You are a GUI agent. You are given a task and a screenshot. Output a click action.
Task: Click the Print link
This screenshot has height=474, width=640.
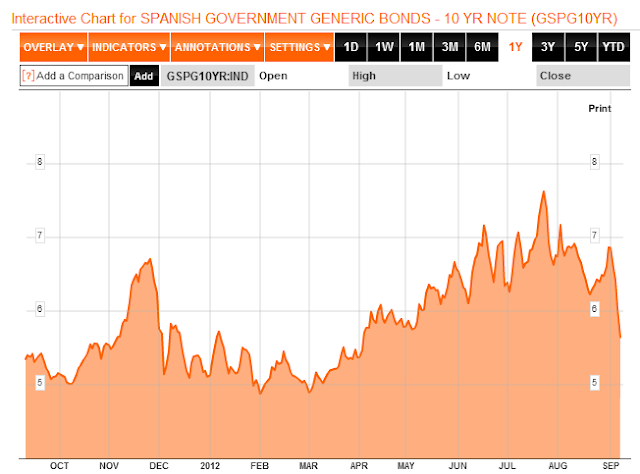click(600, 109)
